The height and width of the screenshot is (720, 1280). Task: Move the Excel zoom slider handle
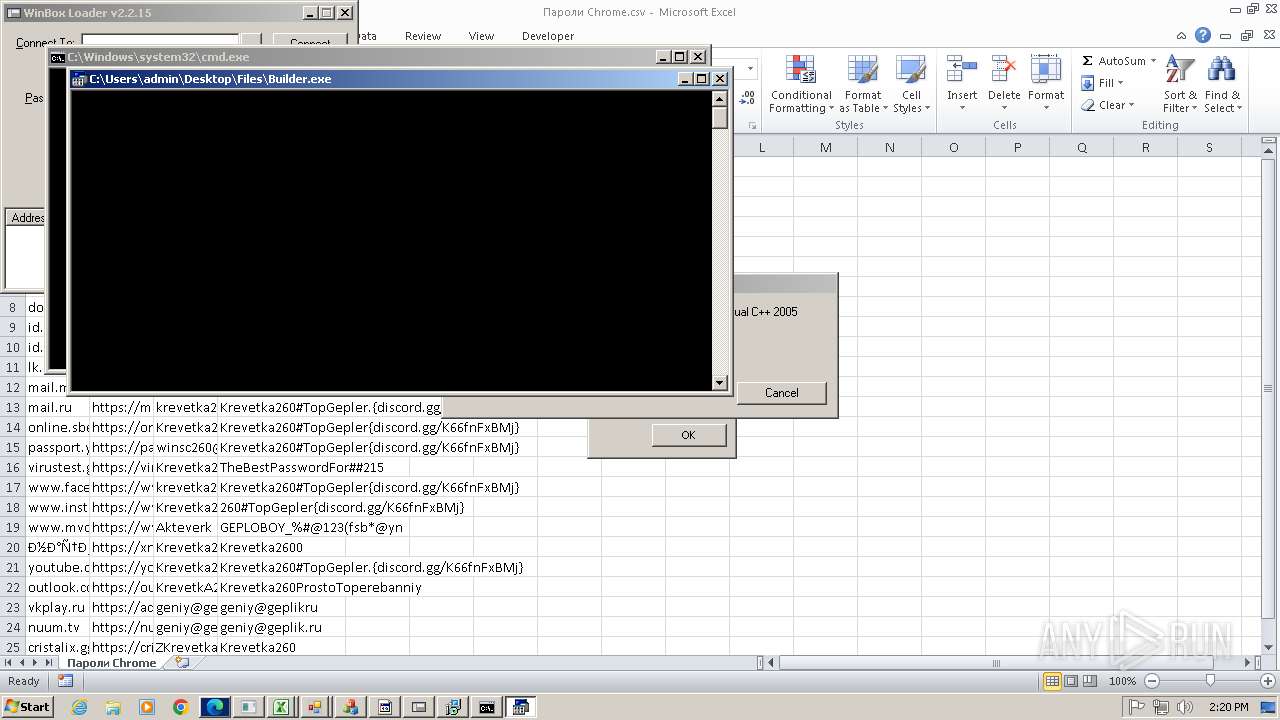(1210, 681)
